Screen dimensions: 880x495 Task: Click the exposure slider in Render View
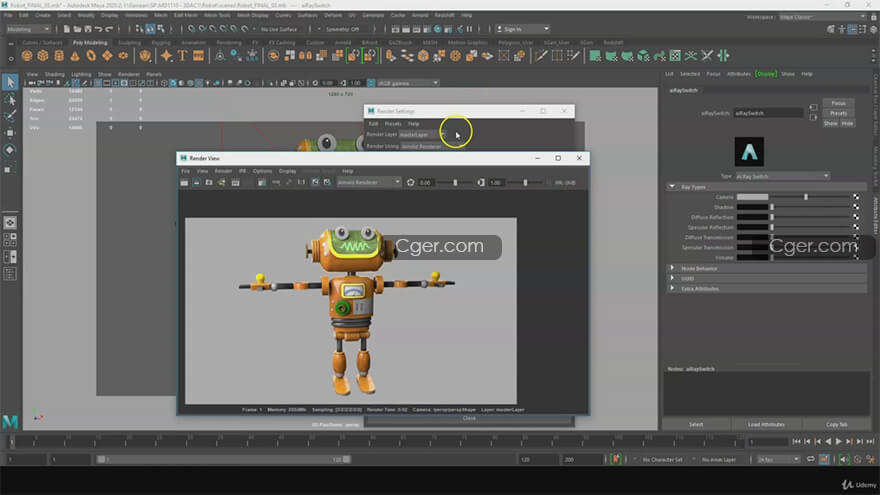455,182
